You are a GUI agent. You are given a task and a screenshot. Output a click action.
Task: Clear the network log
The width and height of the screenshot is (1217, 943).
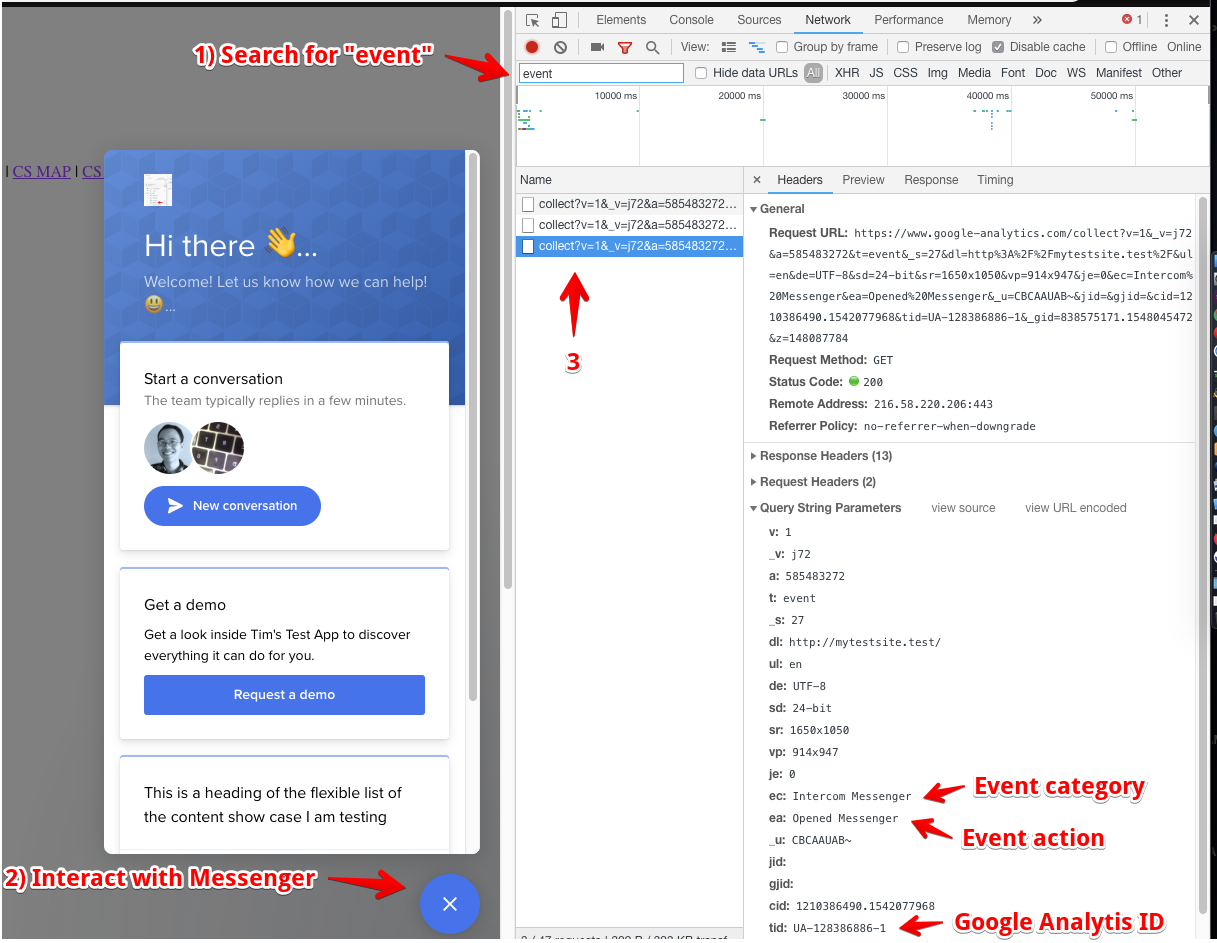coord(560,47)
